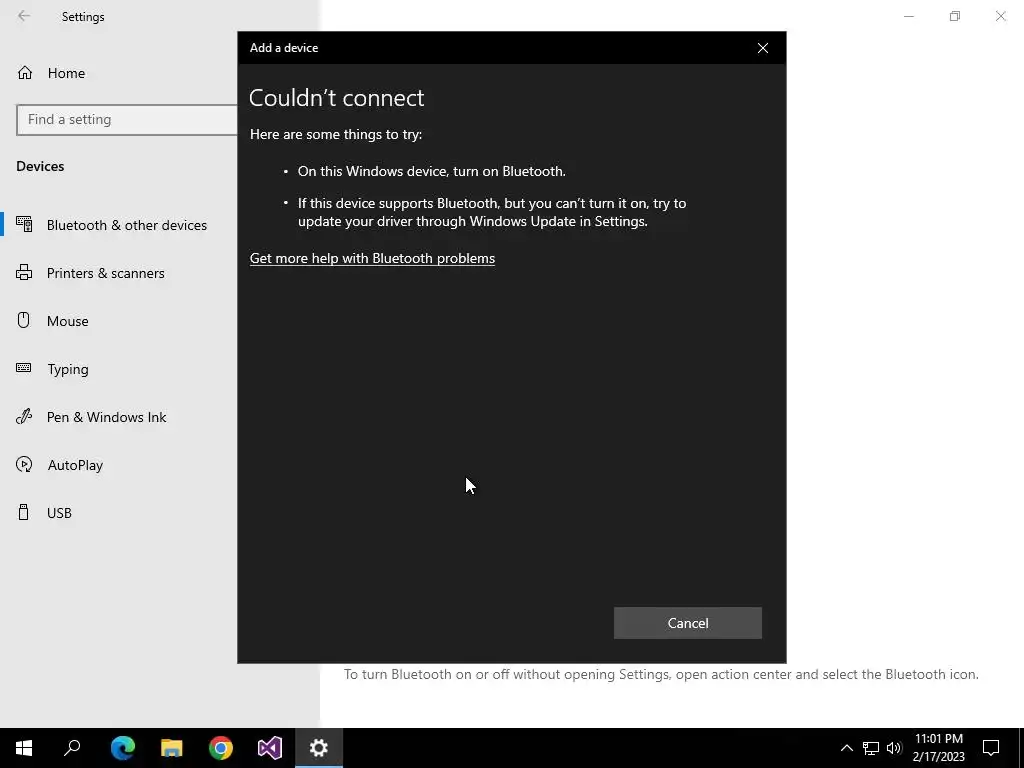Click the Add a device title text
Viewport: 1024px width, 768px height.
coord(283,48)
